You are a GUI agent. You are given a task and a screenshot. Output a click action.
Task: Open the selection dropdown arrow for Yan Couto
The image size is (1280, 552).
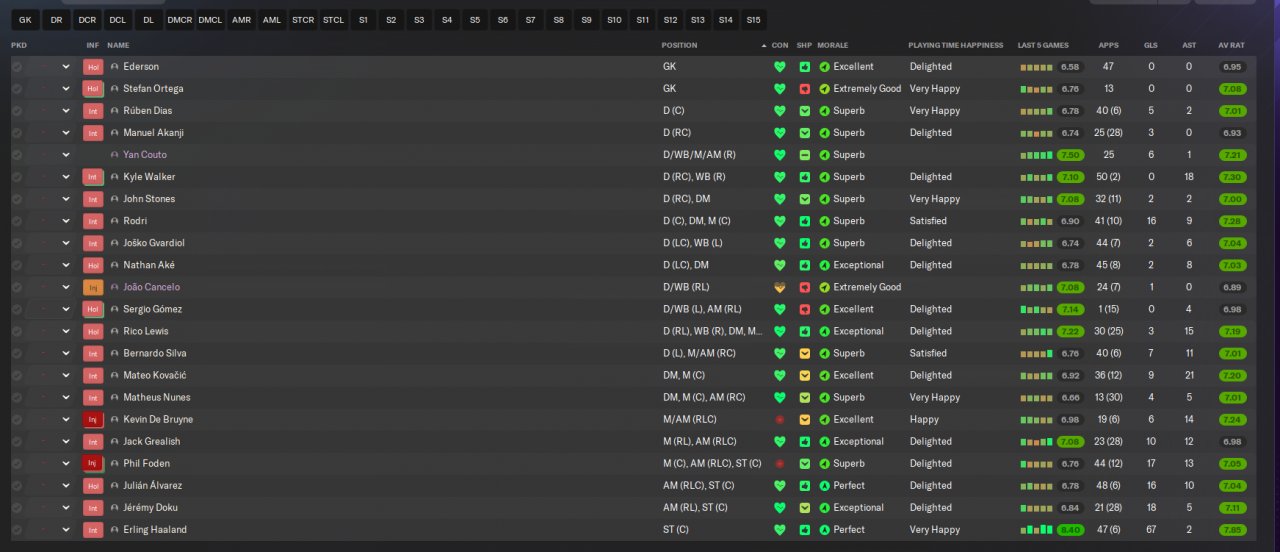(x=66, y=155)
